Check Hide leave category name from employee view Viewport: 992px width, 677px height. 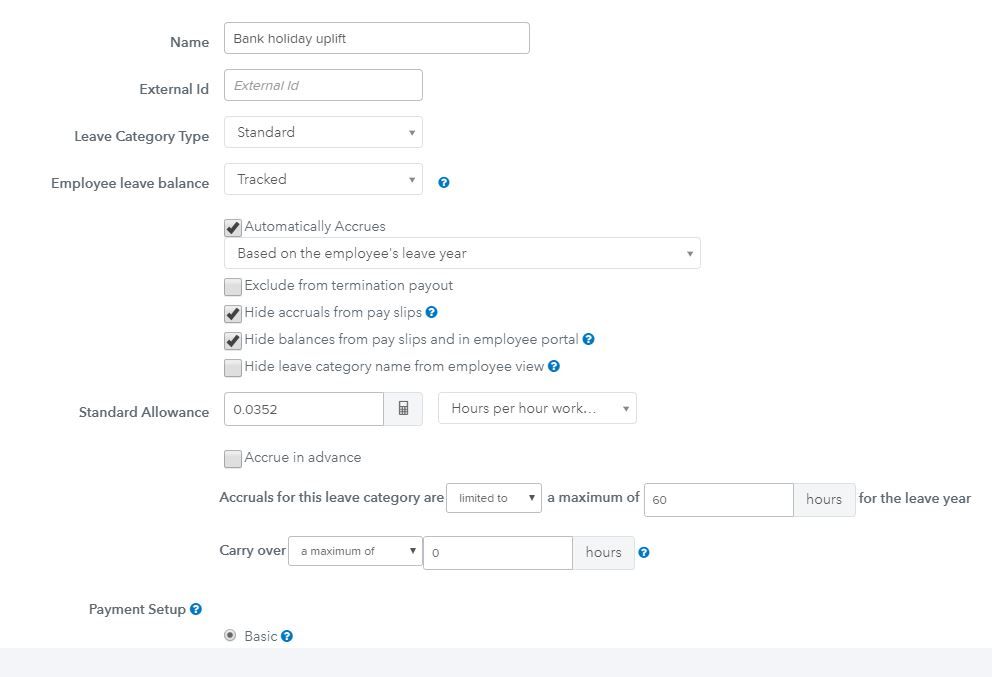[x=233, y=368]
